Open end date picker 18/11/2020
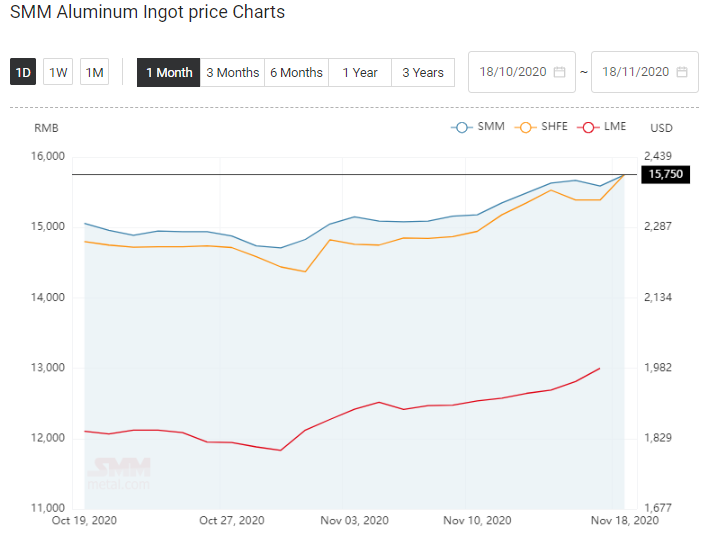Viewport: 706px width, 534px height. 645,72
